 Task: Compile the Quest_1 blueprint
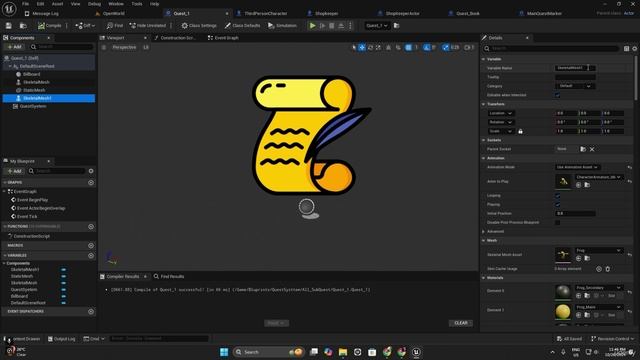coord(49,26)
